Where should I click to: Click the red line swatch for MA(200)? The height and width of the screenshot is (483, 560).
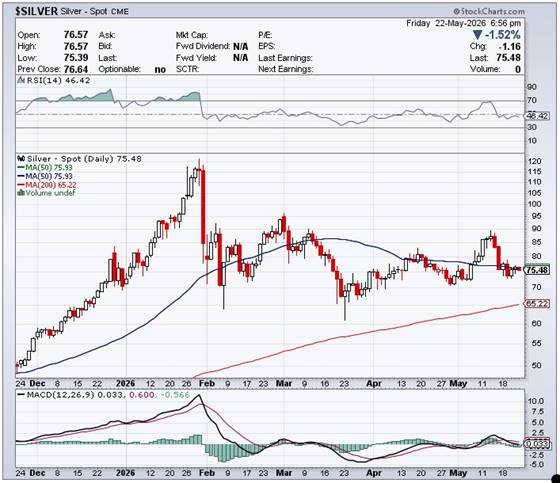point(21,185)
